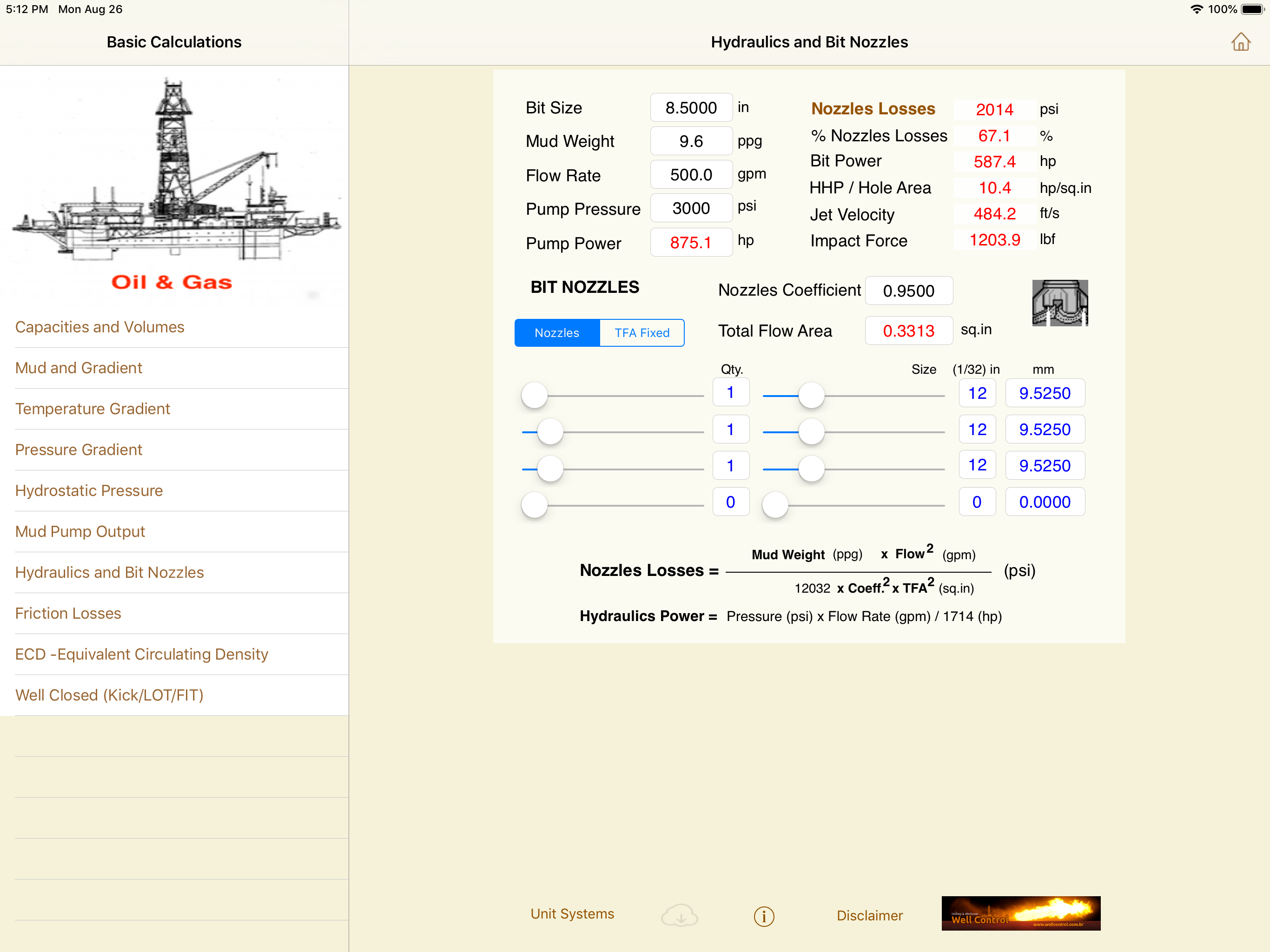The height and width of the screenshot is (952, 1270).
Task: Open Well Closed (Kick/LOT/FIT) page
Action: (109, 695)
